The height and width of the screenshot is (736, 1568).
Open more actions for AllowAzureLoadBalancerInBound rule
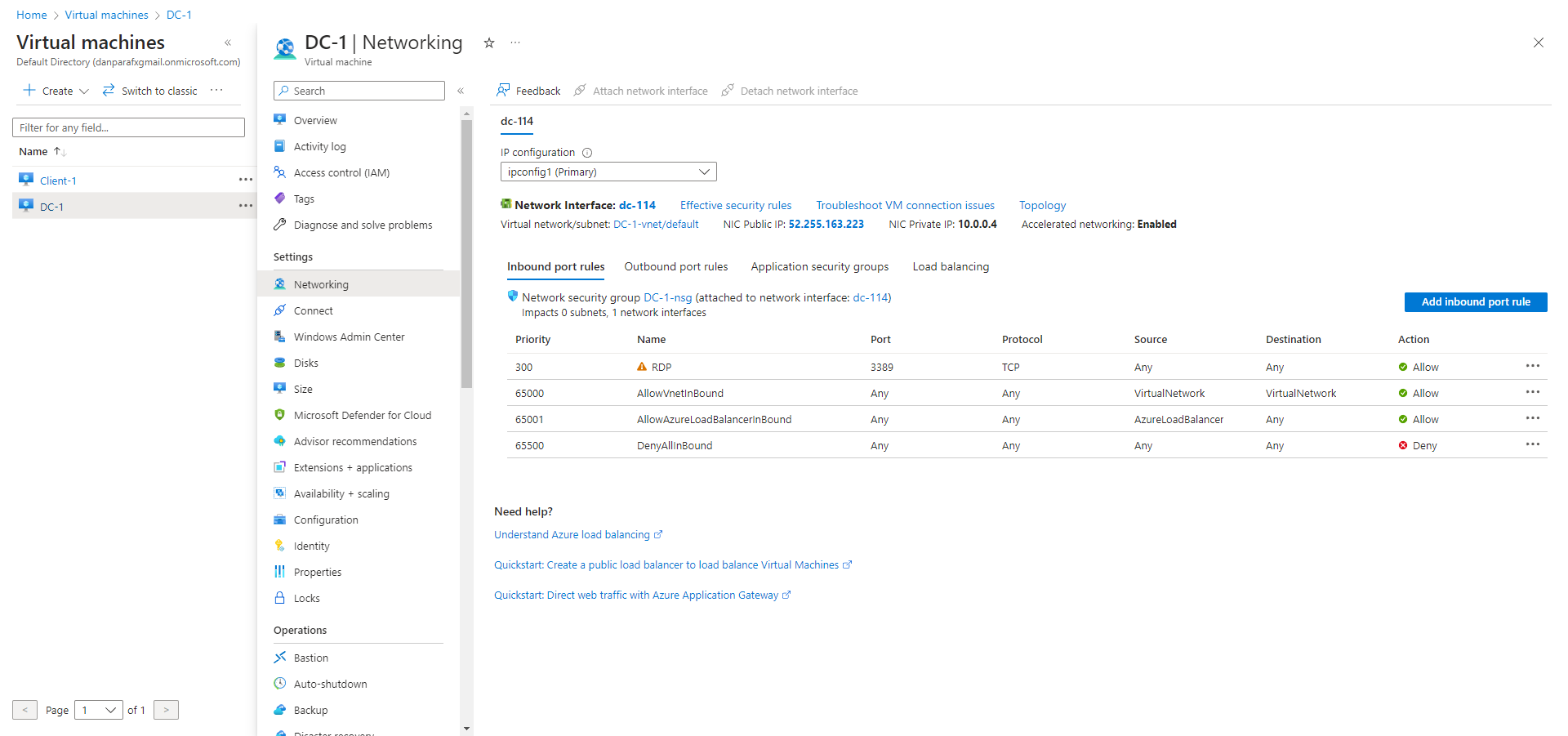tap(1533, 418)
